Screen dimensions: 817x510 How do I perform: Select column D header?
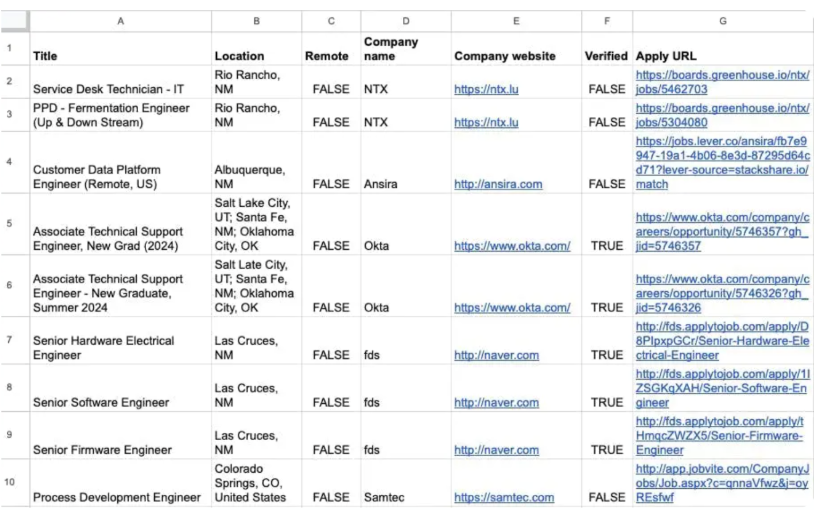[405, 21]
